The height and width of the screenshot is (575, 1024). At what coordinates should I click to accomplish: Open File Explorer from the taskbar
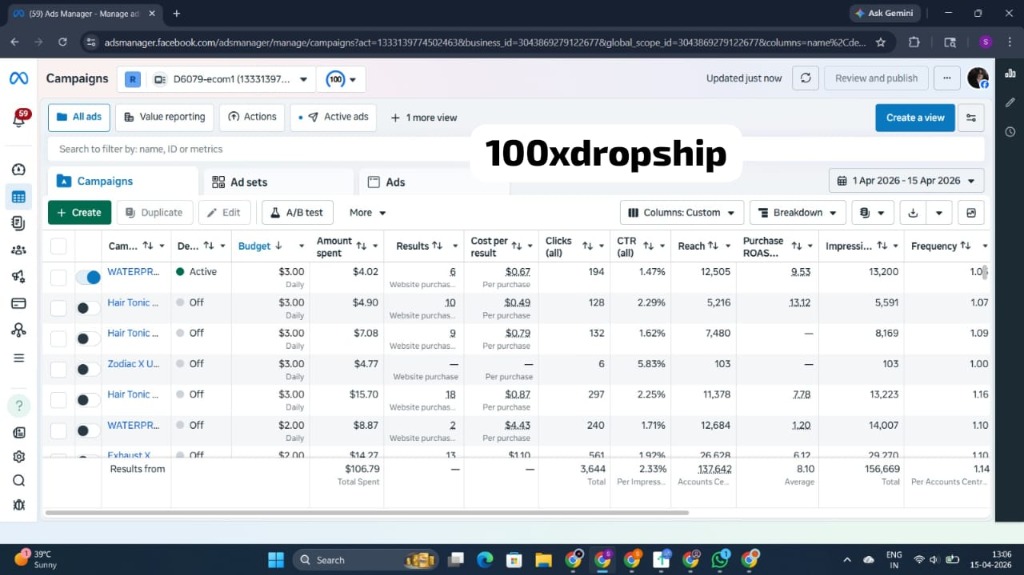click(x=543, y=560)
